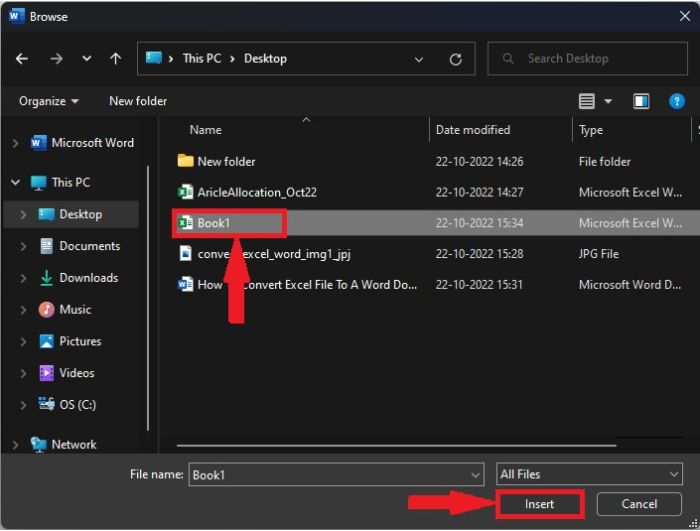Screen dimensions: 700x531
Task: Expand the Downloads tree node
Action: pyautogui.click(x=23, y=278)
